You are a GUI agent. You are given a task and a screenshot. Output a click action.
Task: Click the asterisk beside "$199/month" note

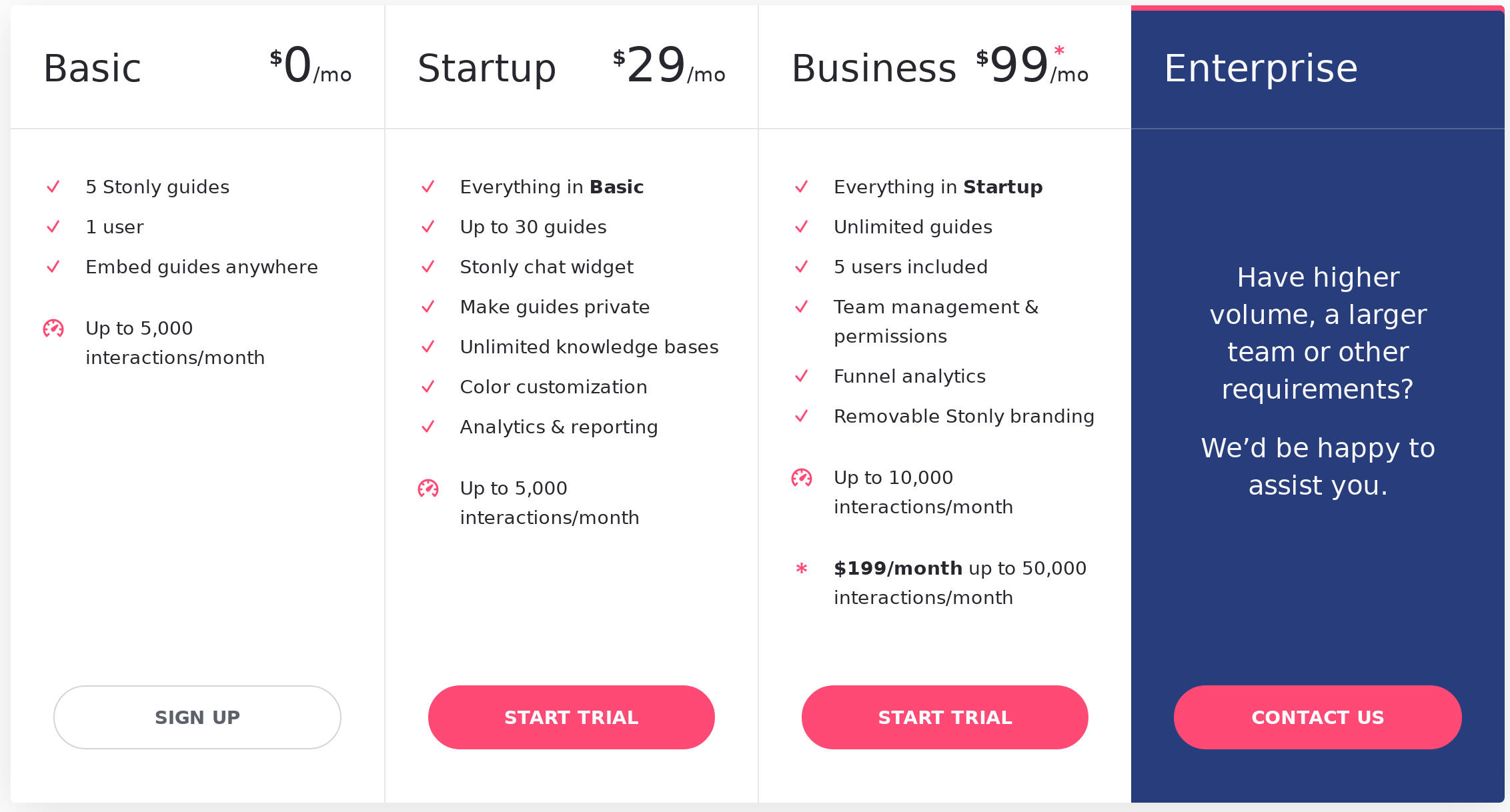tap(800, 569)
